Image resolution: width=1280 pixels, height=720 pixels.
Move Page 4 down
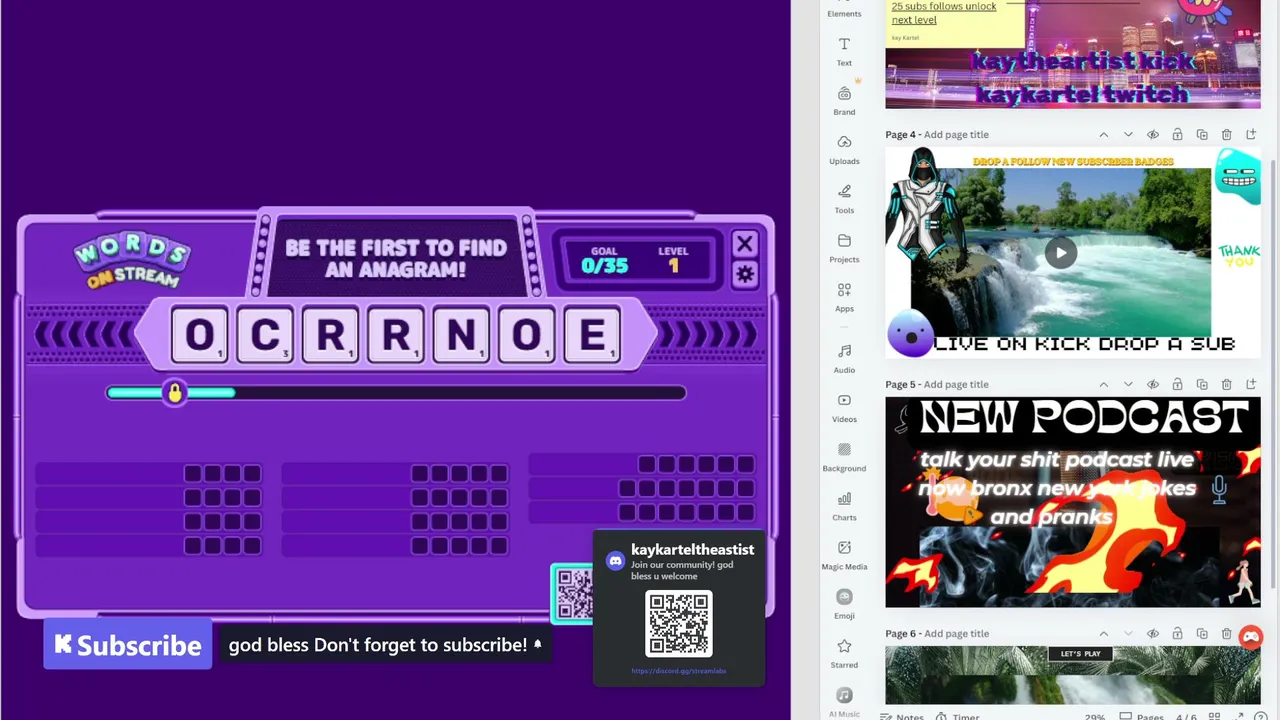1128,134
